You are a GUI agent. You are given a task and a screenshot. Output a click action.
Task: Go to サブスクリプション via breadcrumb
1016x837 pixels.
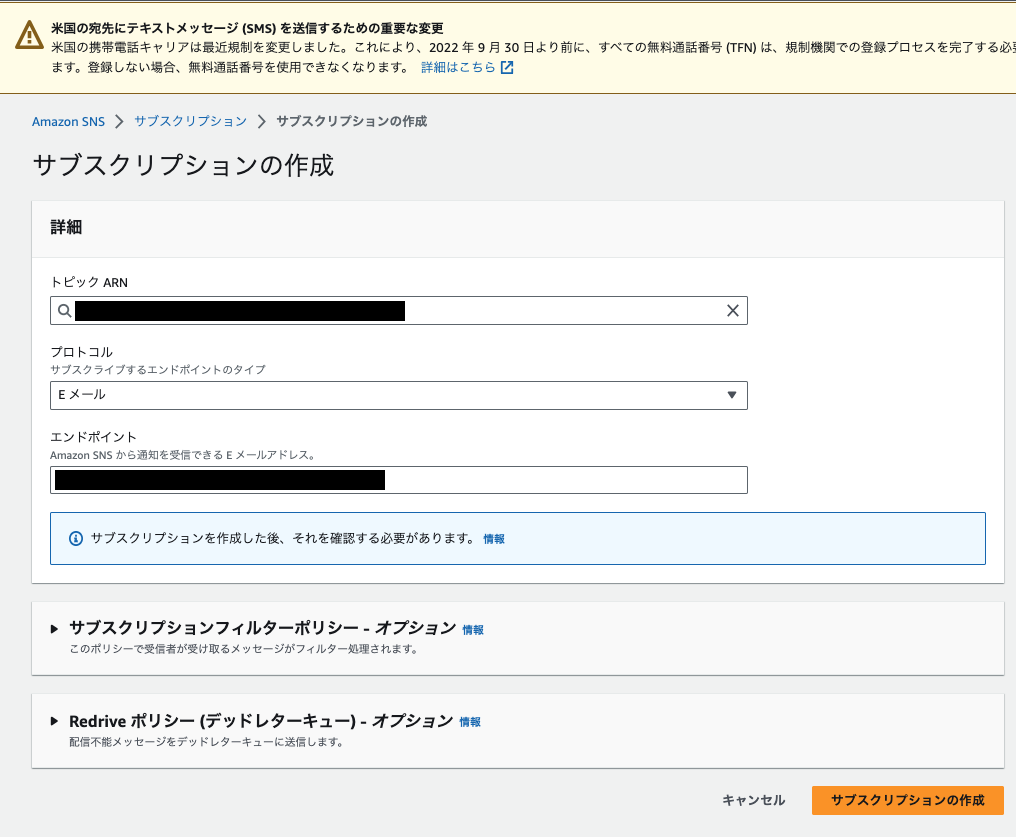[x=193, y=121]
